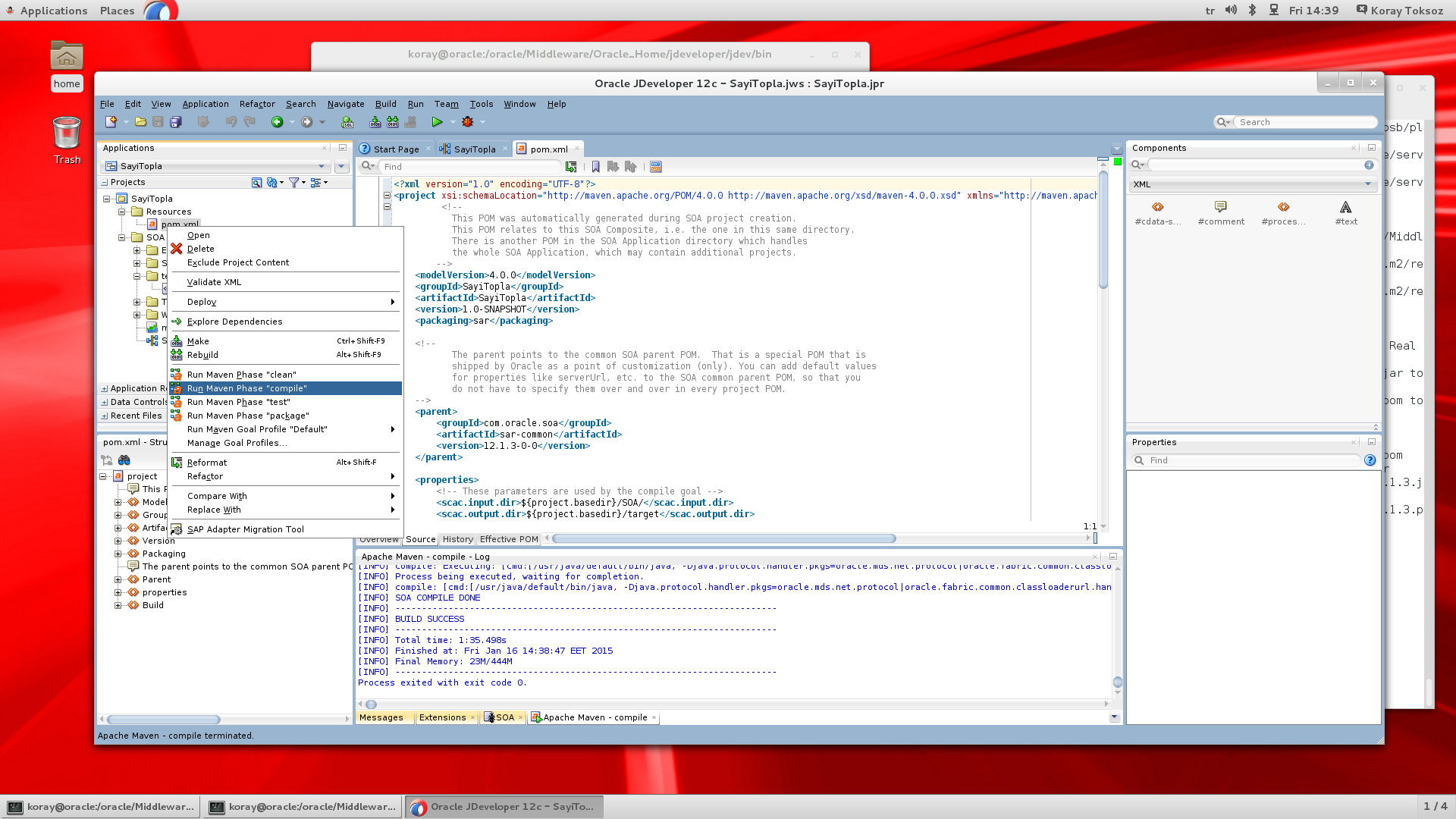The width and height of the screenshot is (1456, 819).
Task: Click the Projects navigator search icon
Action: [256, 183]
